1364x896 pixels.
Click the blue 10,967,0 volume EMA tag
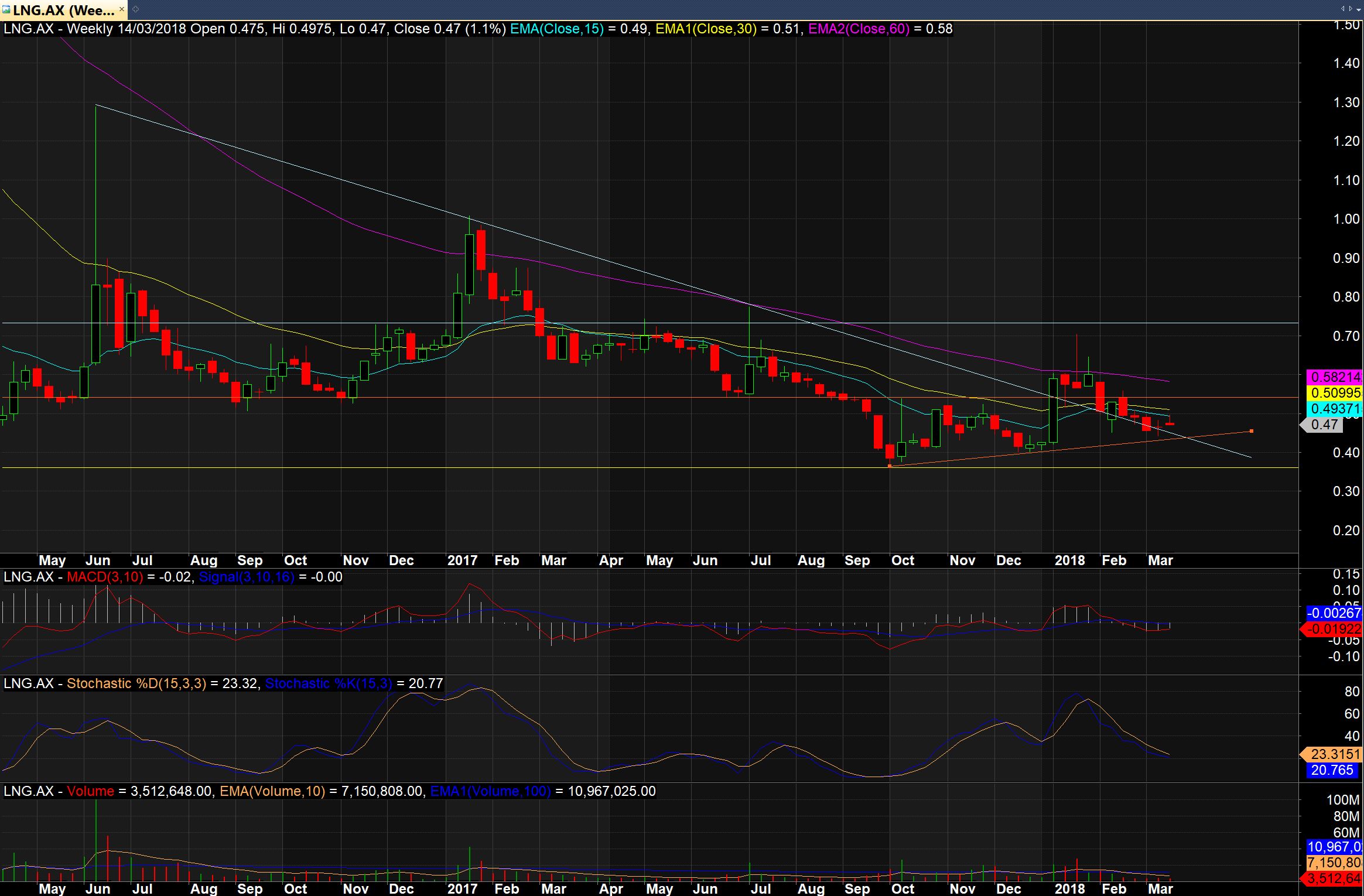tap(1335, 847)
